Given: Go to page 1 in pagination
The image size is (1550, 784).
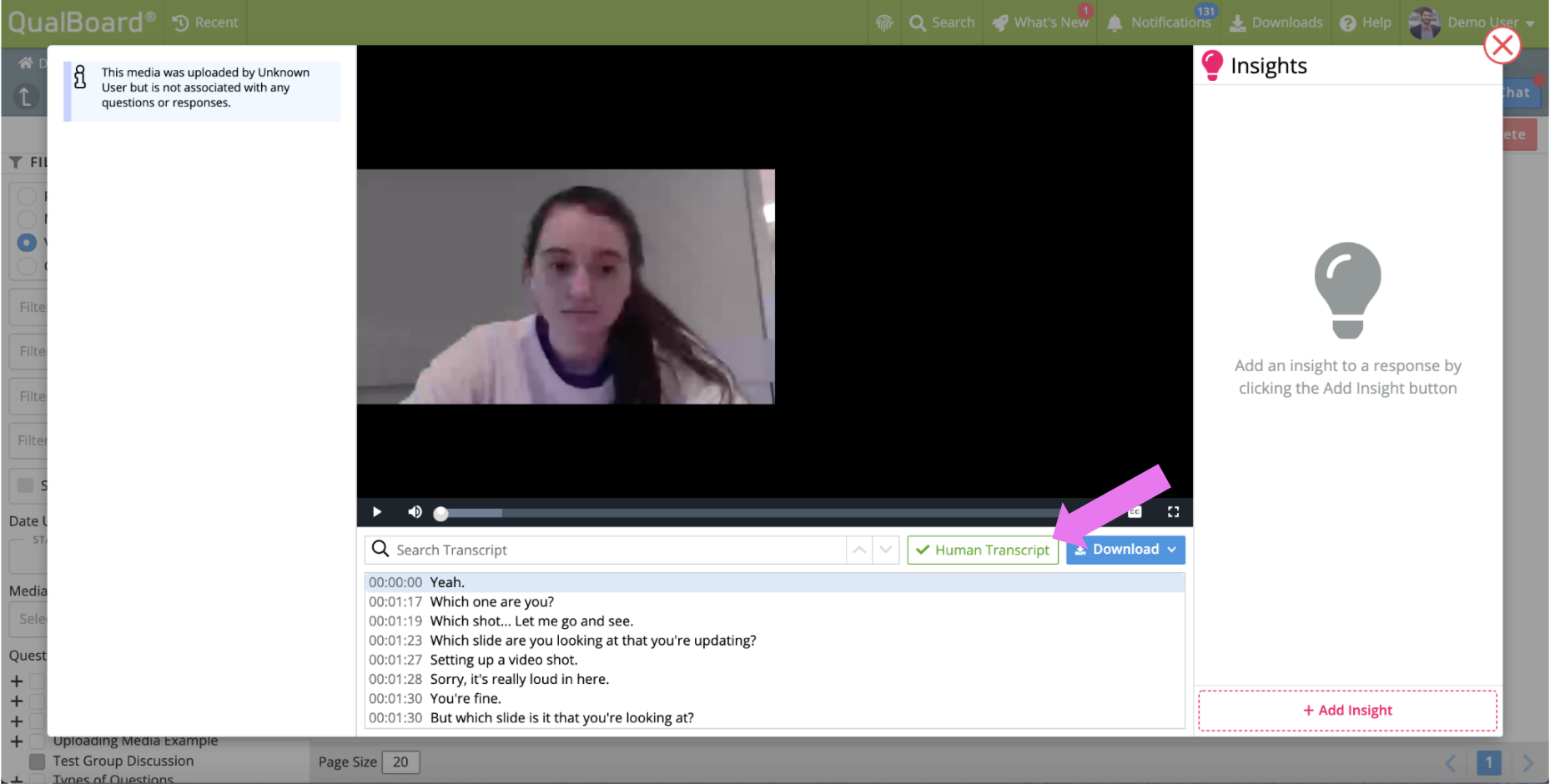Looking at the screenshot, I should (x=1489, y=763).
